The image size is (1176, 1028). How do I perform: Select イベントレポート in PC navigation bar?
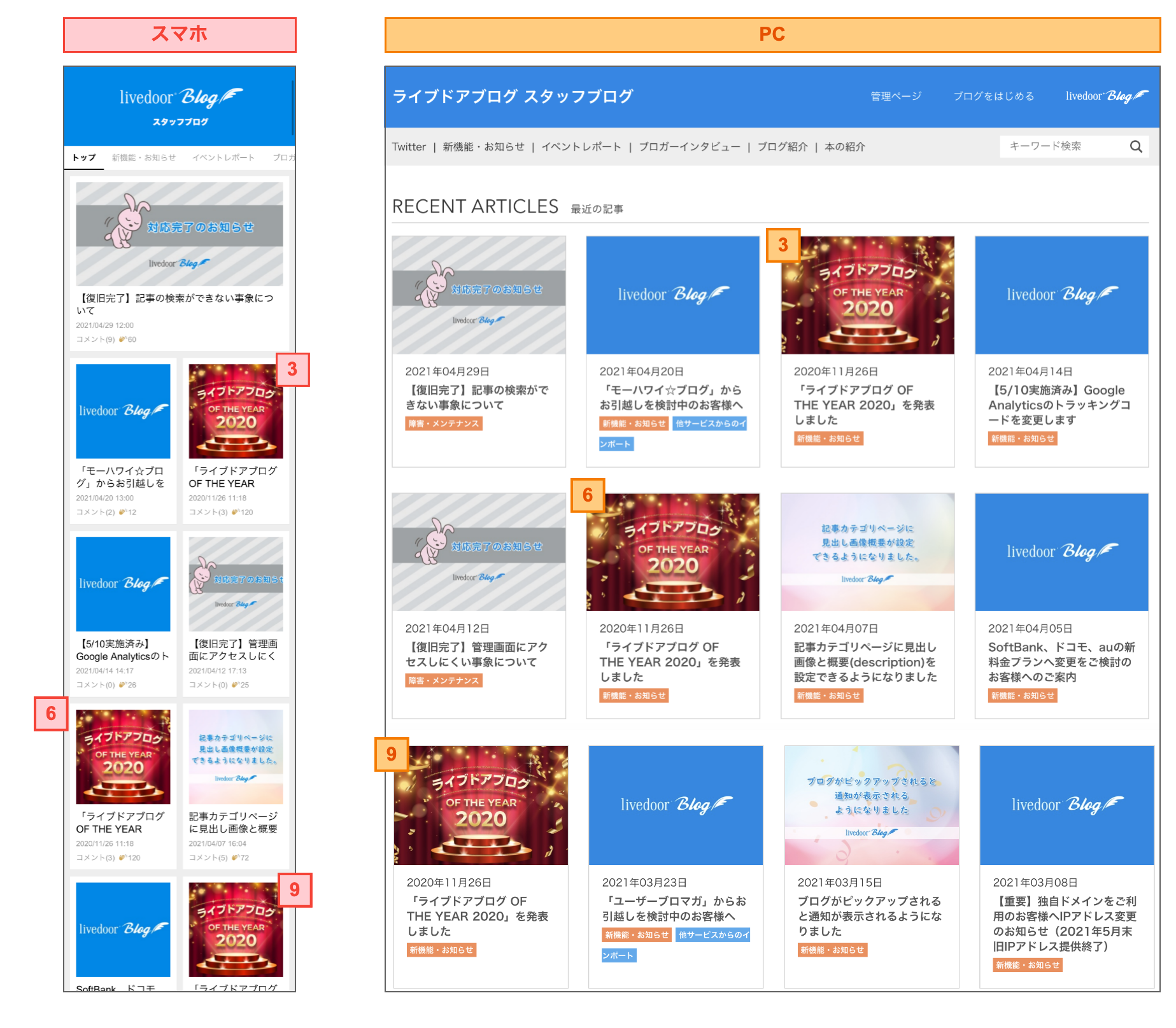581,147
